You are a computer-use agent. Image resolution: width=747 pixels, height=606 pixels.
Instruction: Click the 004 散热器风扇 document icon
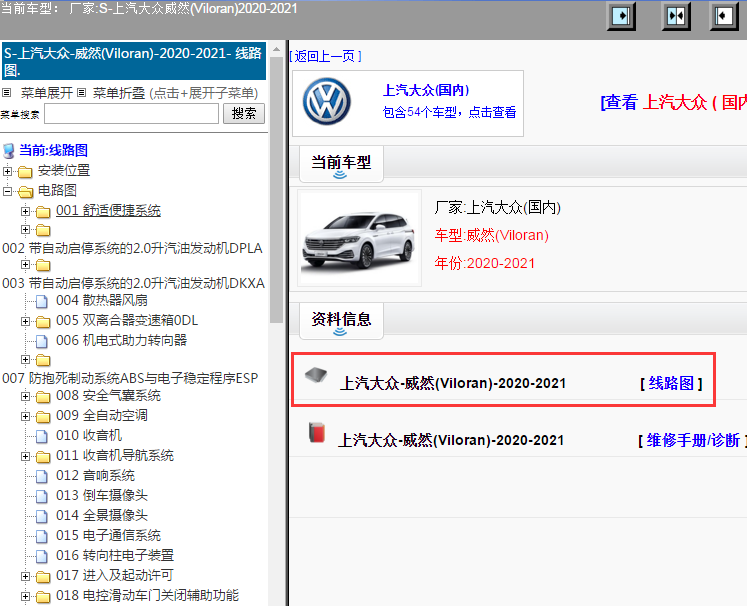[42, 301]
